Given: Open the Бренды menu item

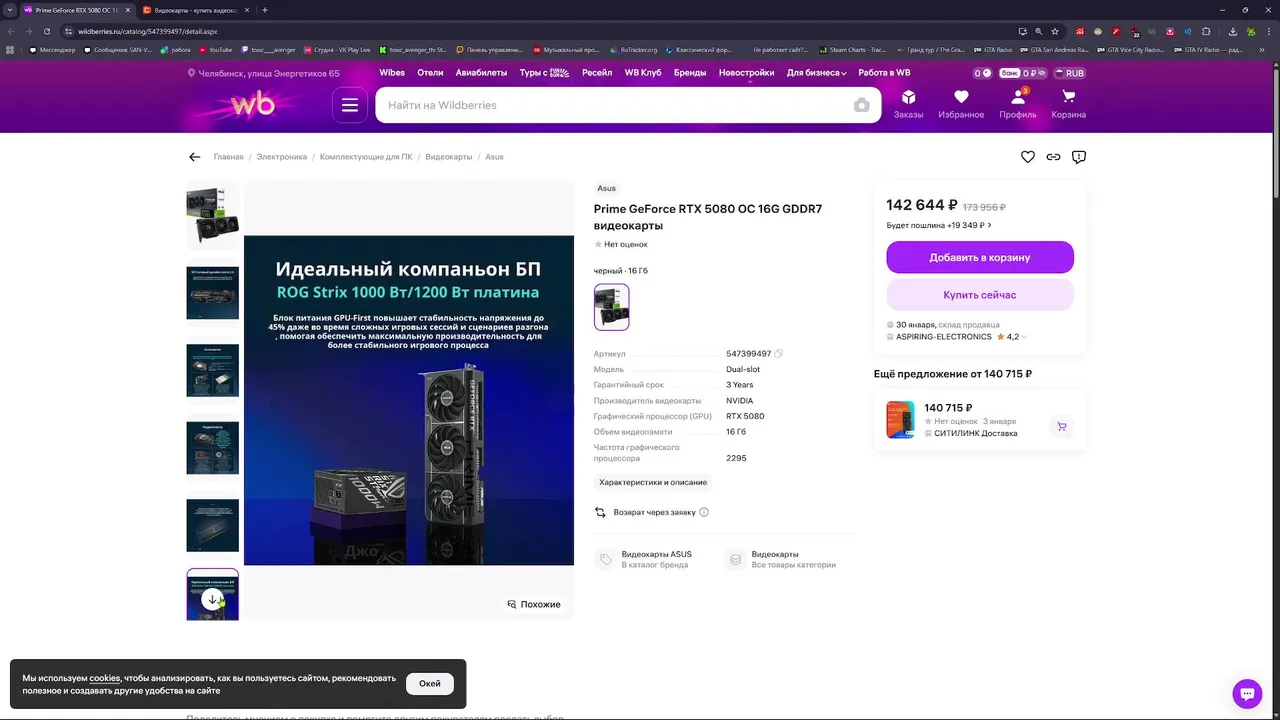Looking at the screenshot, I should (690, 73).
